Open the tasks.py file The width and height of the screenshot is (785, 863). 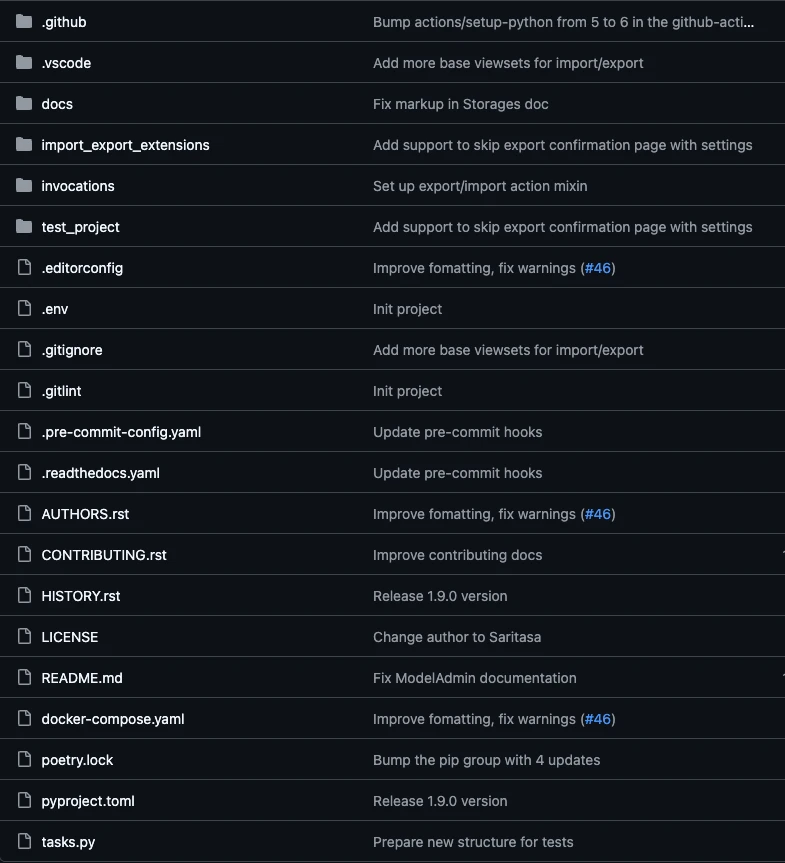coord(67,841)
